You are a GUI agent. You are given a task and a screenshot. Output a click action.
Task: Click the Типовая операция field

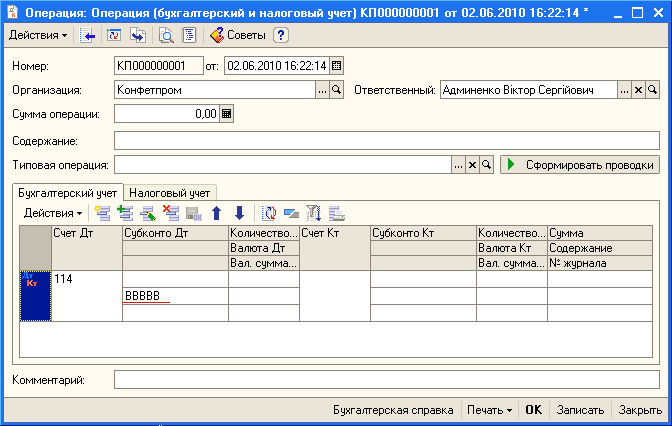[283, 165]
